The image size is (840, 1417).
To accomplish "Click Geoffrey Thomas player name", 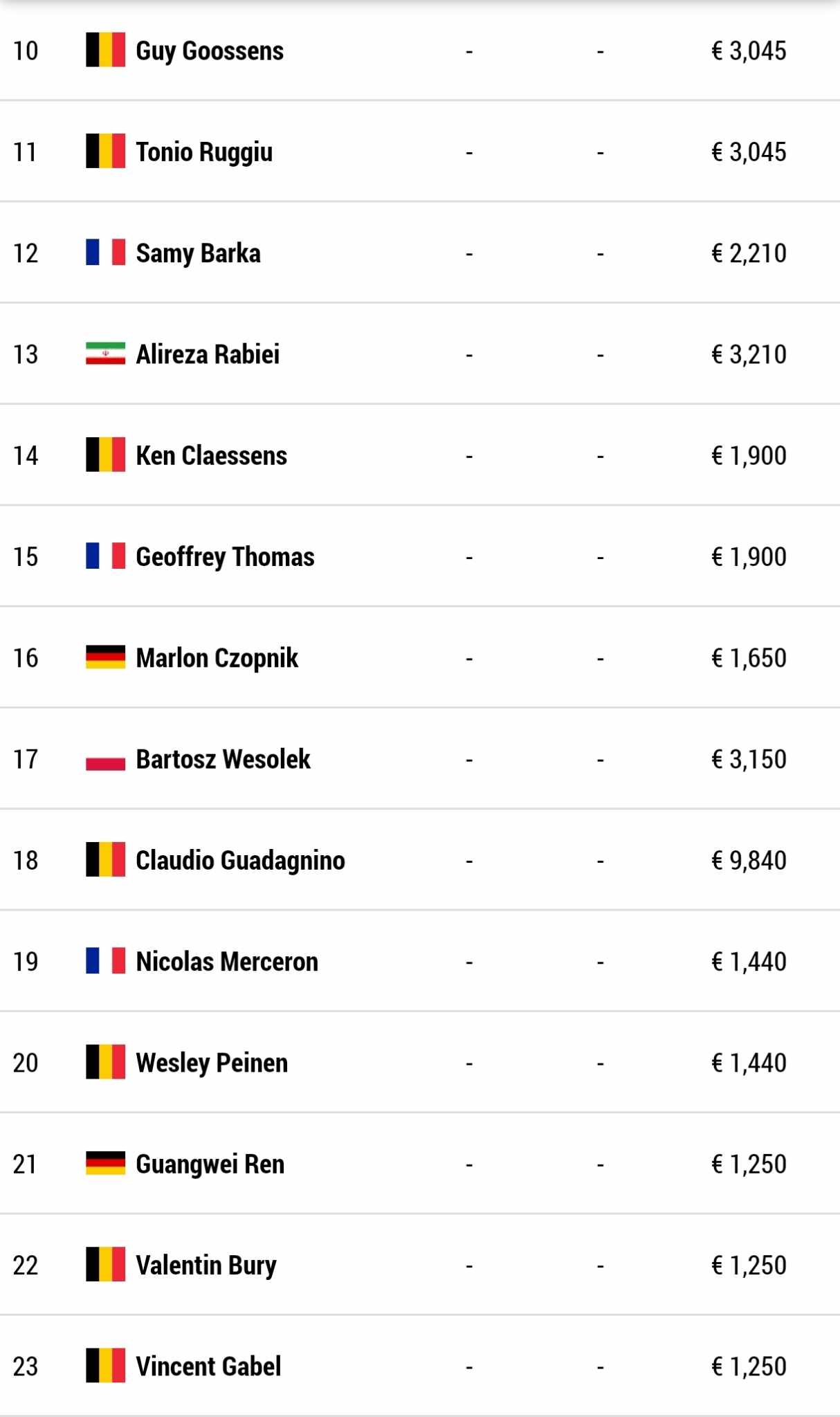I will click(225, 557).
